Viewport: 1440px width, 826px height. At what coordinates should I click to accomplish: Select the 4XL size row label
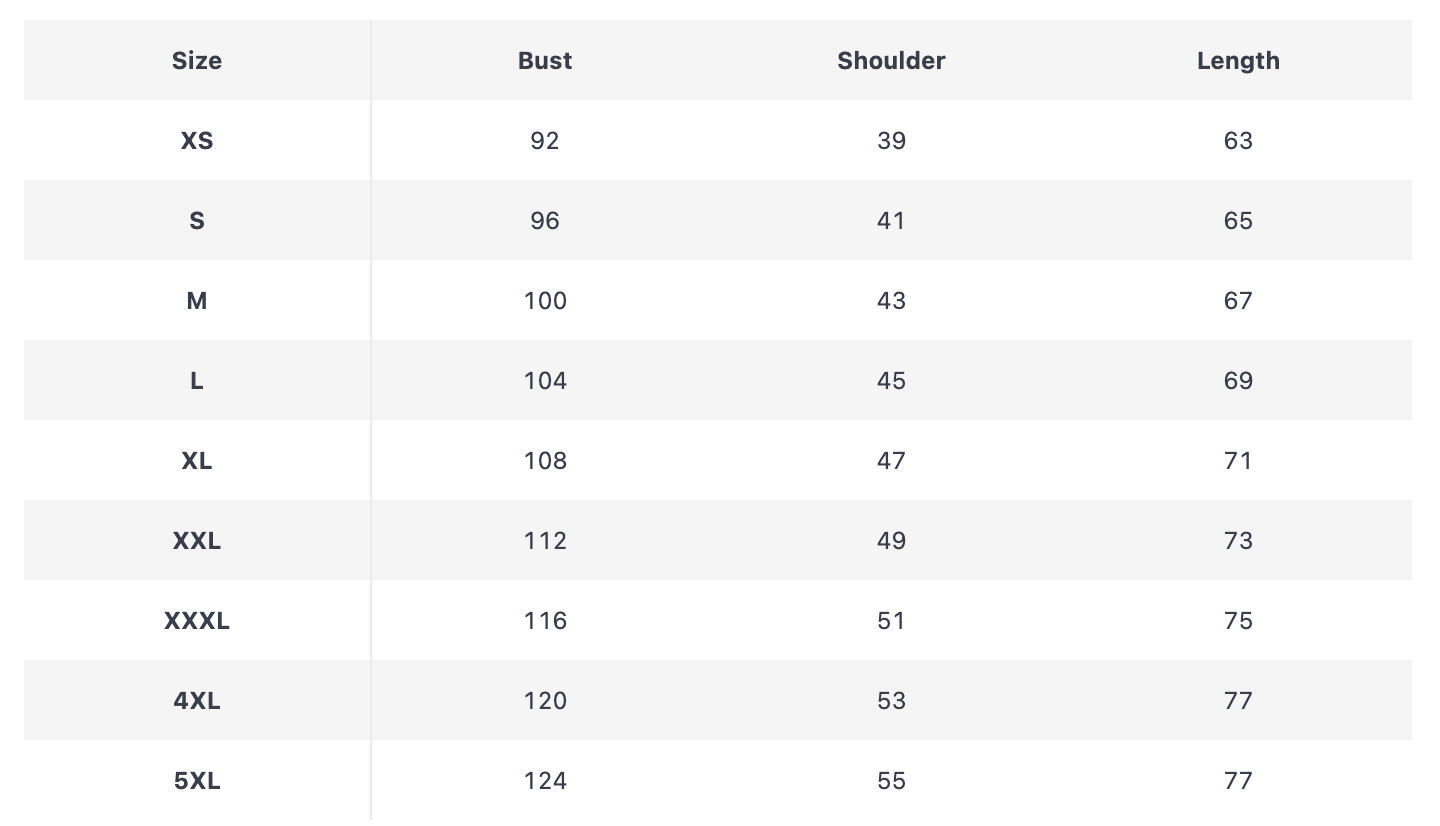[197, 701]
